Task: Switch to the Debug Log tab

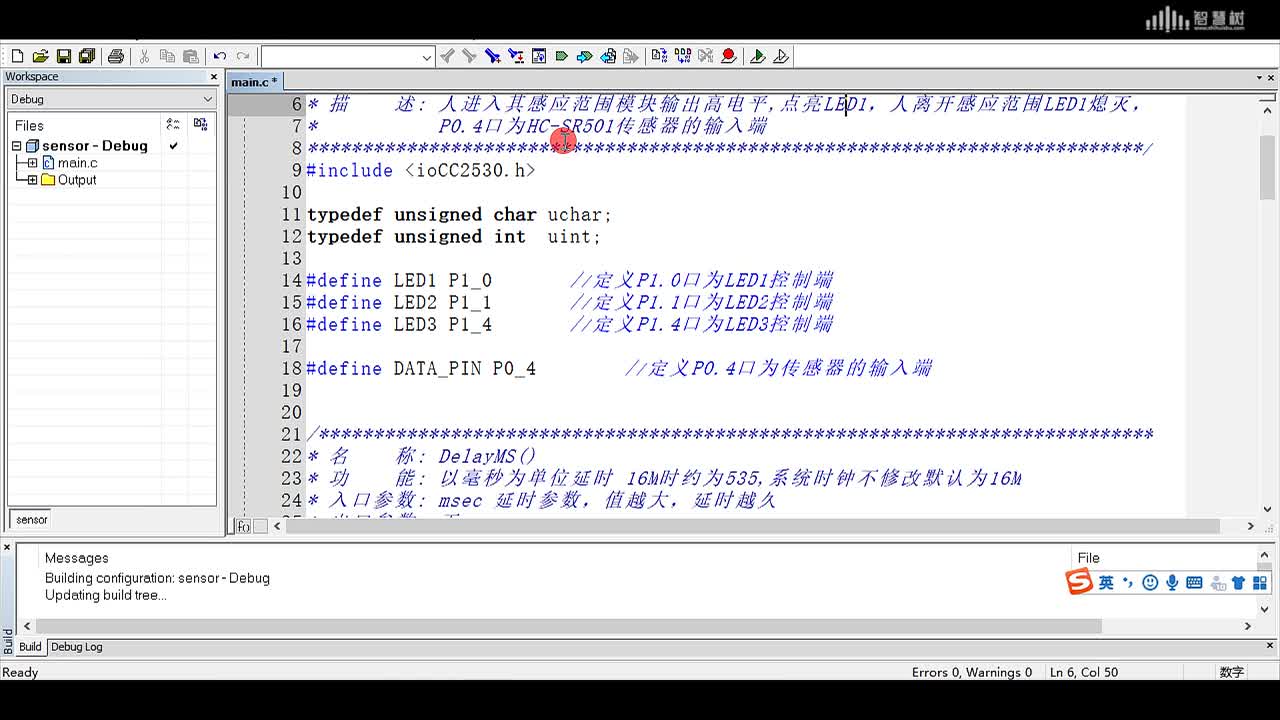Action: pos(77,647)
